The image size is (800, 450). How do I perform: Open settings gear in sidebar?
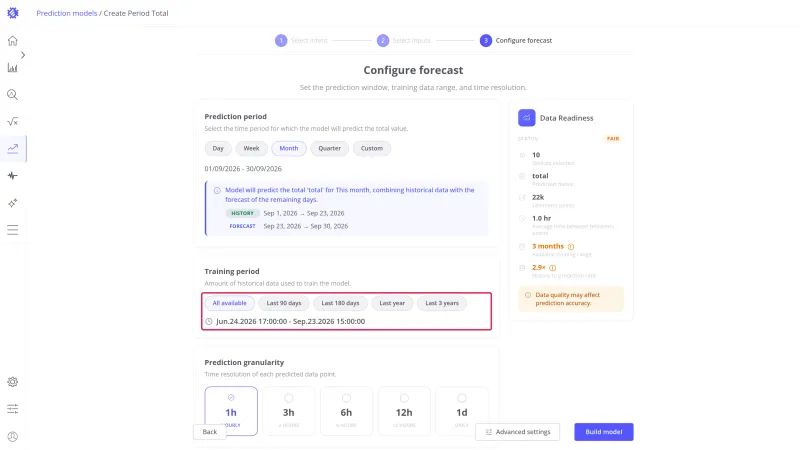tap(13, 382)
